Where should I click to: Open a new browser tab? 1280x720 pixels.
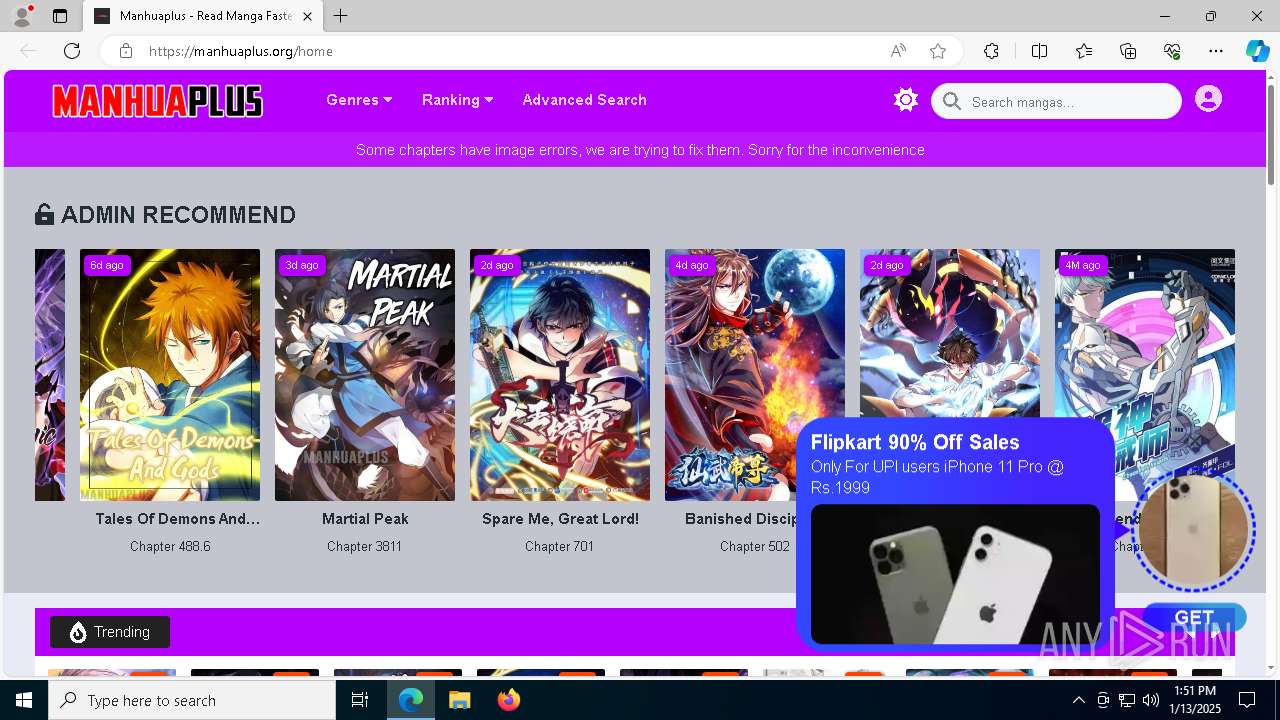[x=341, y=16]
